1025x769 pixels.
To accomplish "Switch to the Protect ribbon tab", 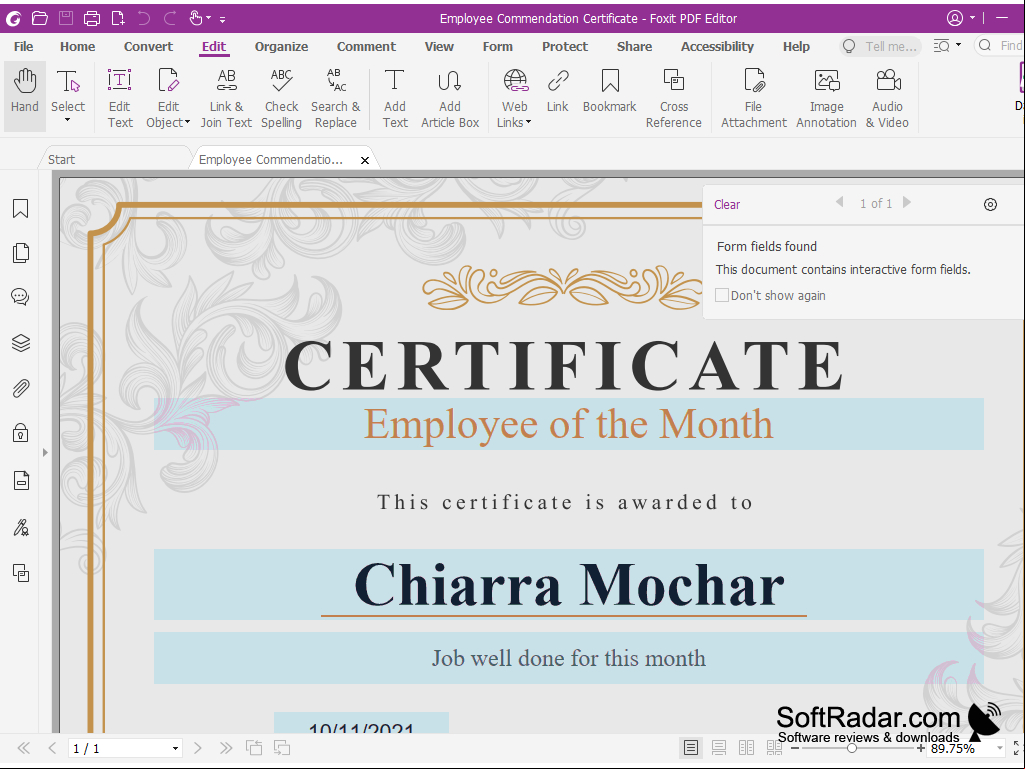I will coord(565,46).
